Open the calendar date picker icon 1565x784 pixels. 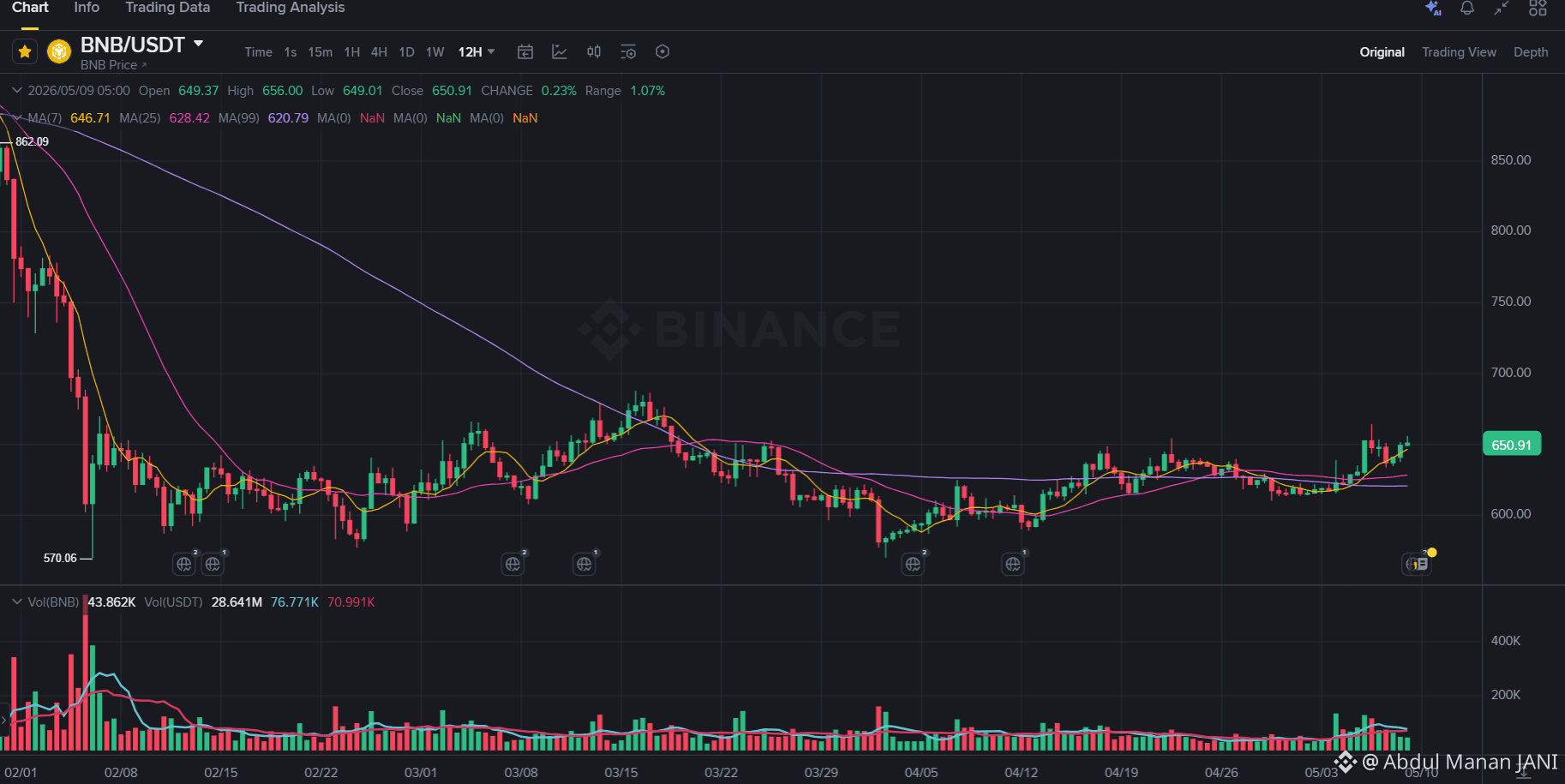(x=525, y=52)
